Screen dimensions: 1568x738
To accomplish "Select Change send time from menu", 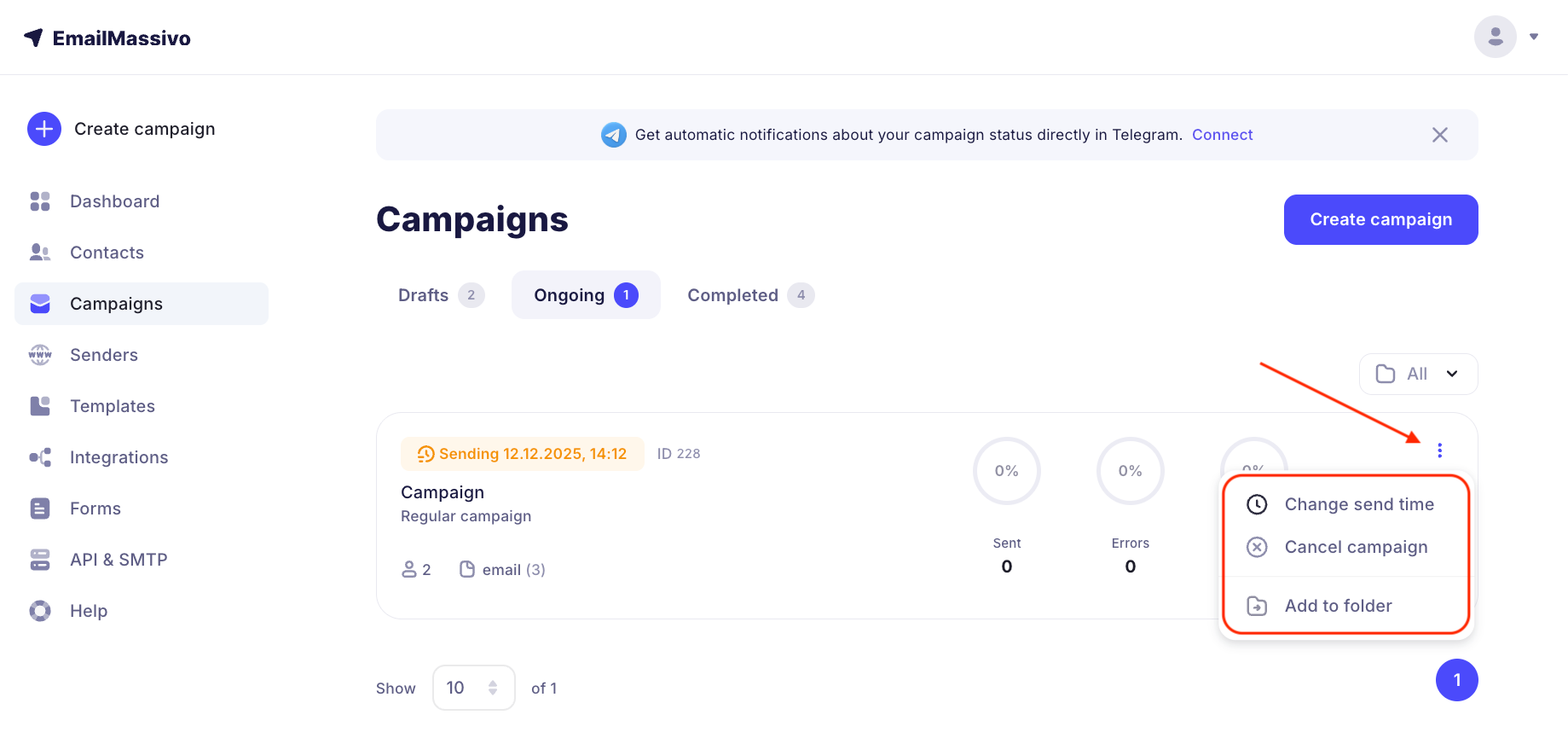I will pos(1358,504).
